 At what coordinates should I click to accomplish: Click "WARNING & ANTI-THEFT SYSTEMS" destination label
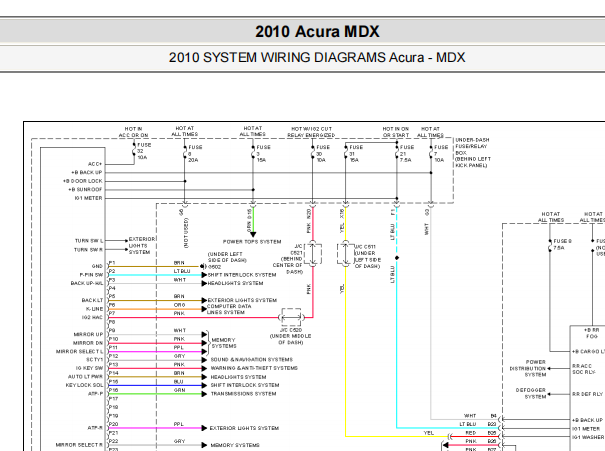(254, 368)
